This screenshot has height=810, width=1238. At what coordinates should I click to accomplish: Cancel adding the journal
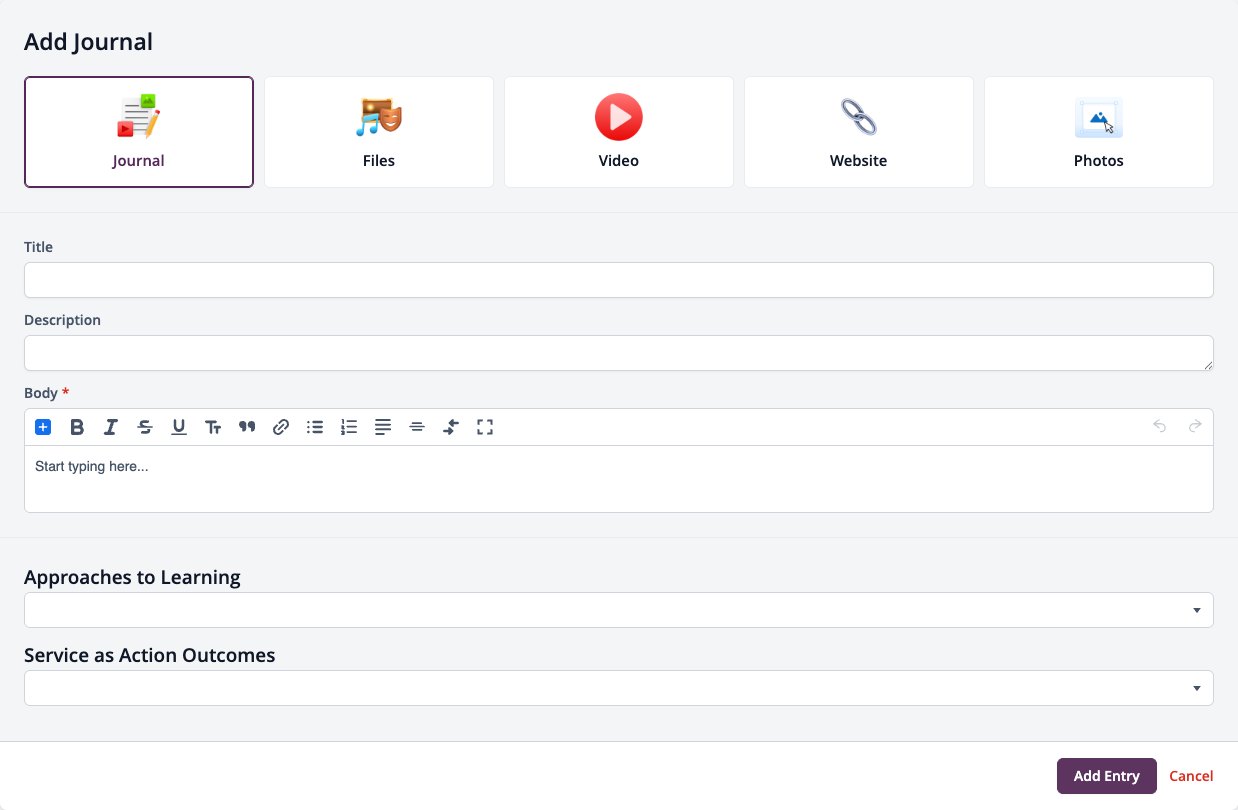[1191, 776]
